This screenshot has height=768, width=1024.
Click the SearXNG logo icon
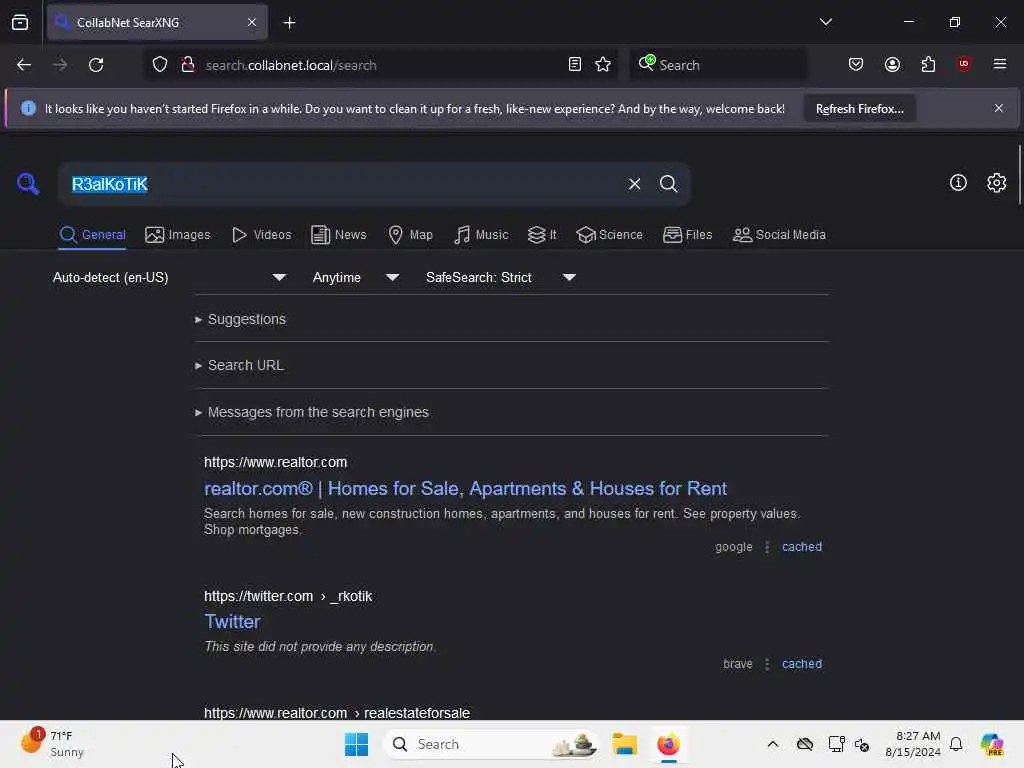tap(27, 184)
